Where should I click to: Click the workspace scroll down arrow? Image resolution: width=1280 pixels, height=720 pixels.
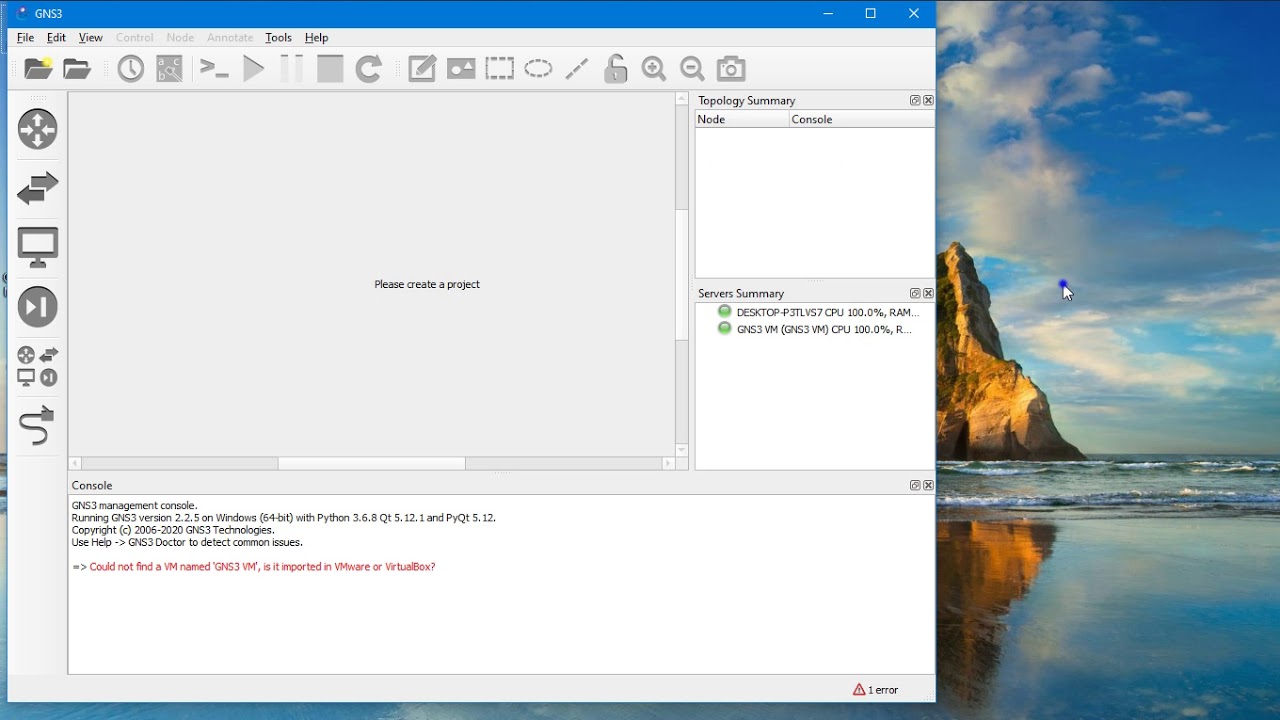coord(682,450)
